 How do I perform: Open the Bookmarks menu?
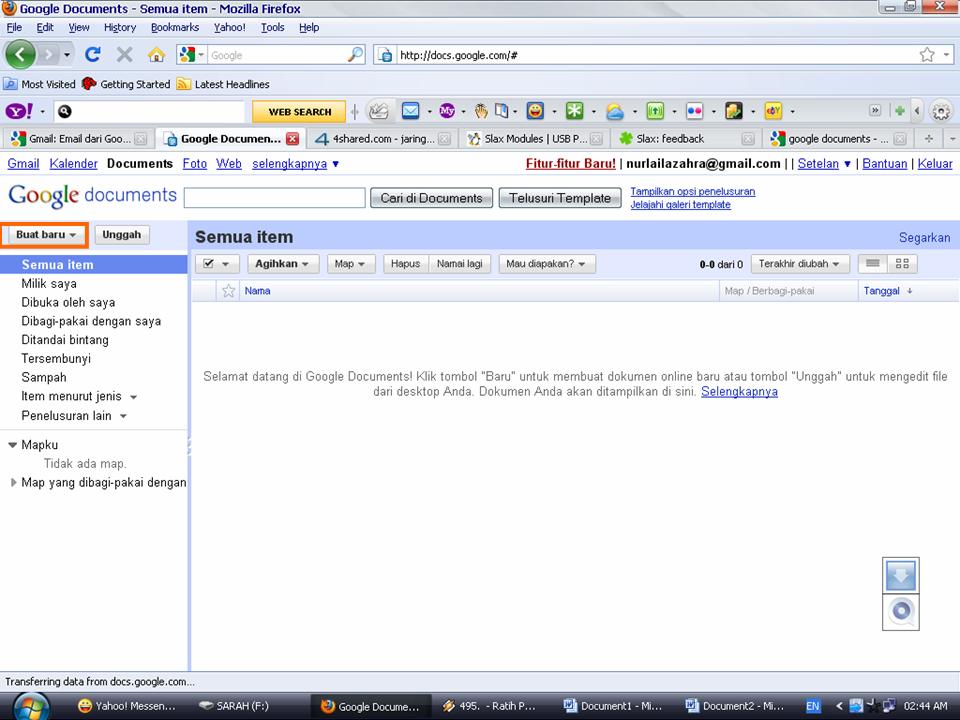(x=174, y=28)
